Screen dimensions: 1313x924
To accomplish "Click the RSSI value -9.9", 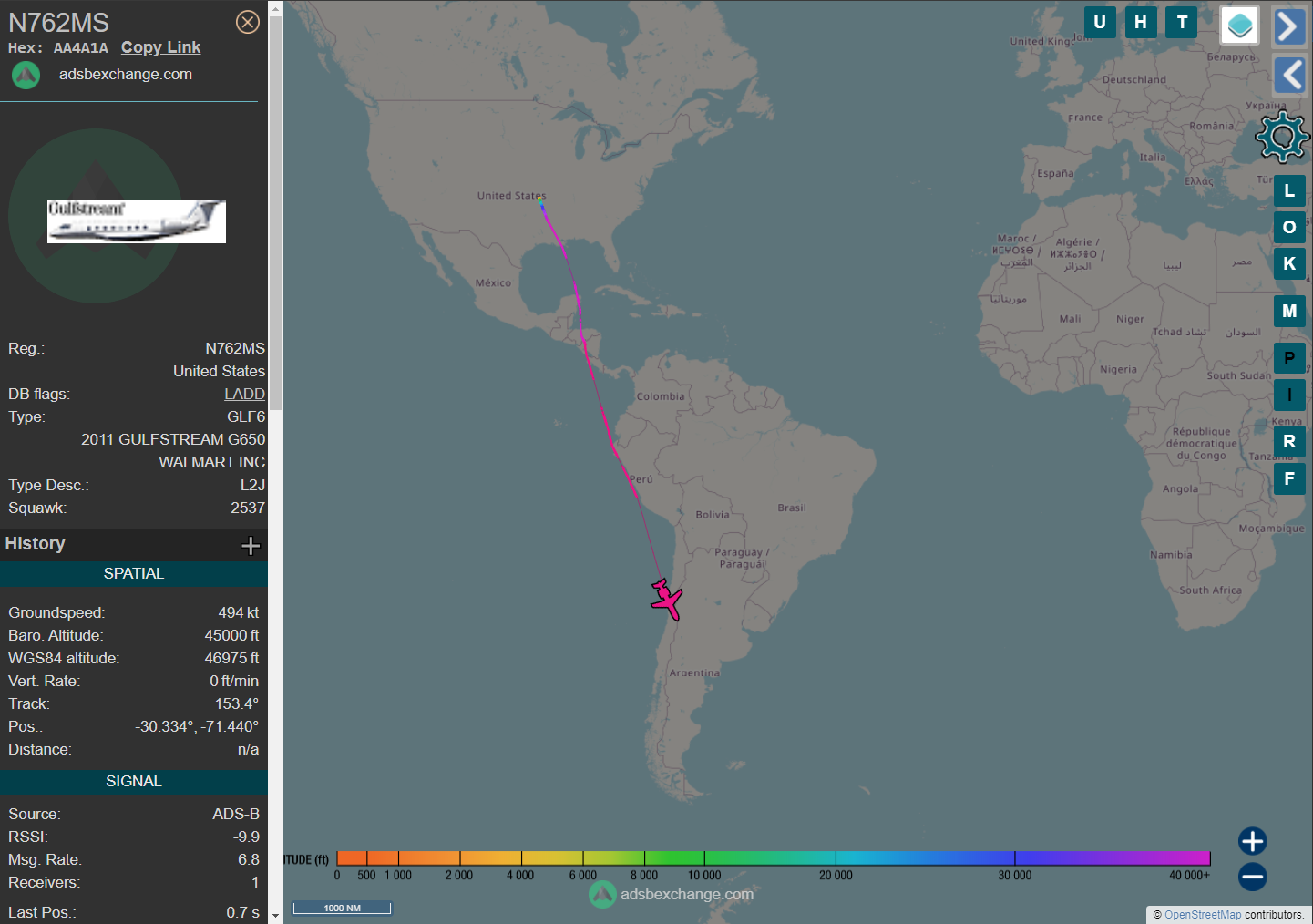I will (247, 837).
